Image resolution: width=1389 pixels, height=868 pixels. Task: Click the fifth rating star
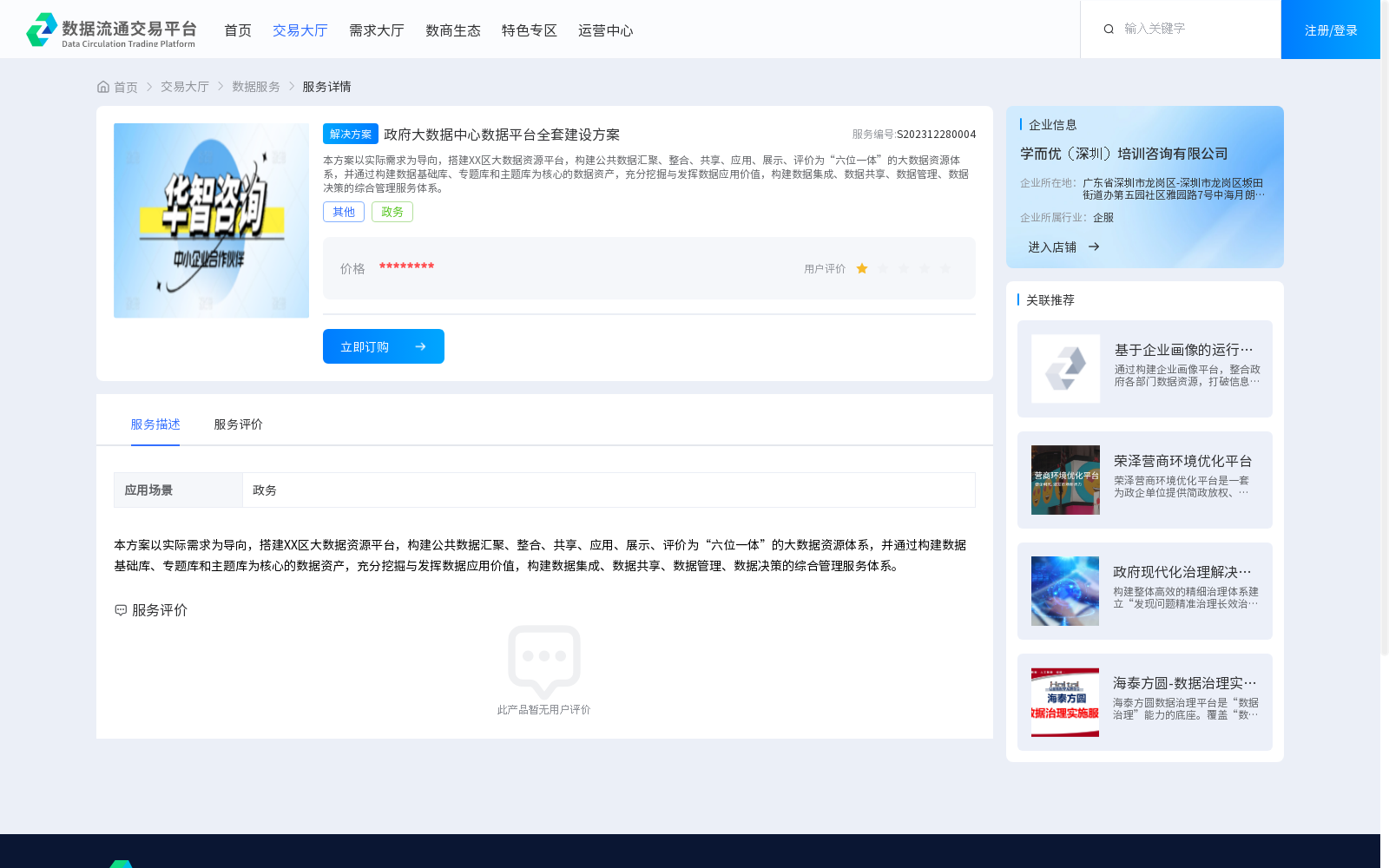pyautogui.click(x=945, y=269)
